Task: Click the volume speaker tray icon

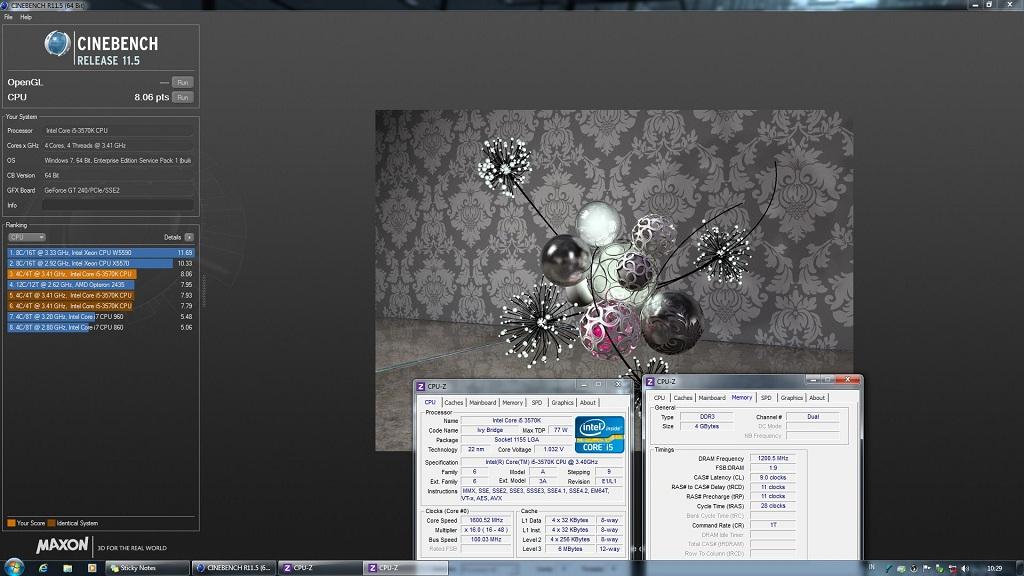Action: tap(965, 568)
